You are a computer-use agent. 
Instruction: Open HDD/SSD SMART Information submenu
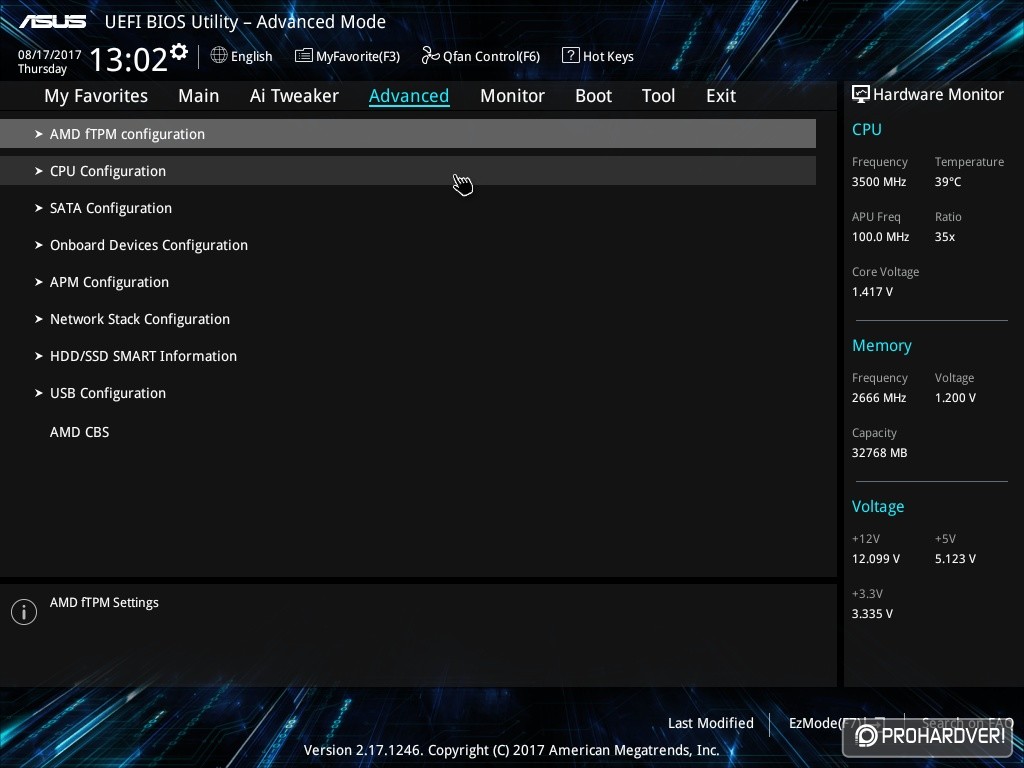(408, 356)
